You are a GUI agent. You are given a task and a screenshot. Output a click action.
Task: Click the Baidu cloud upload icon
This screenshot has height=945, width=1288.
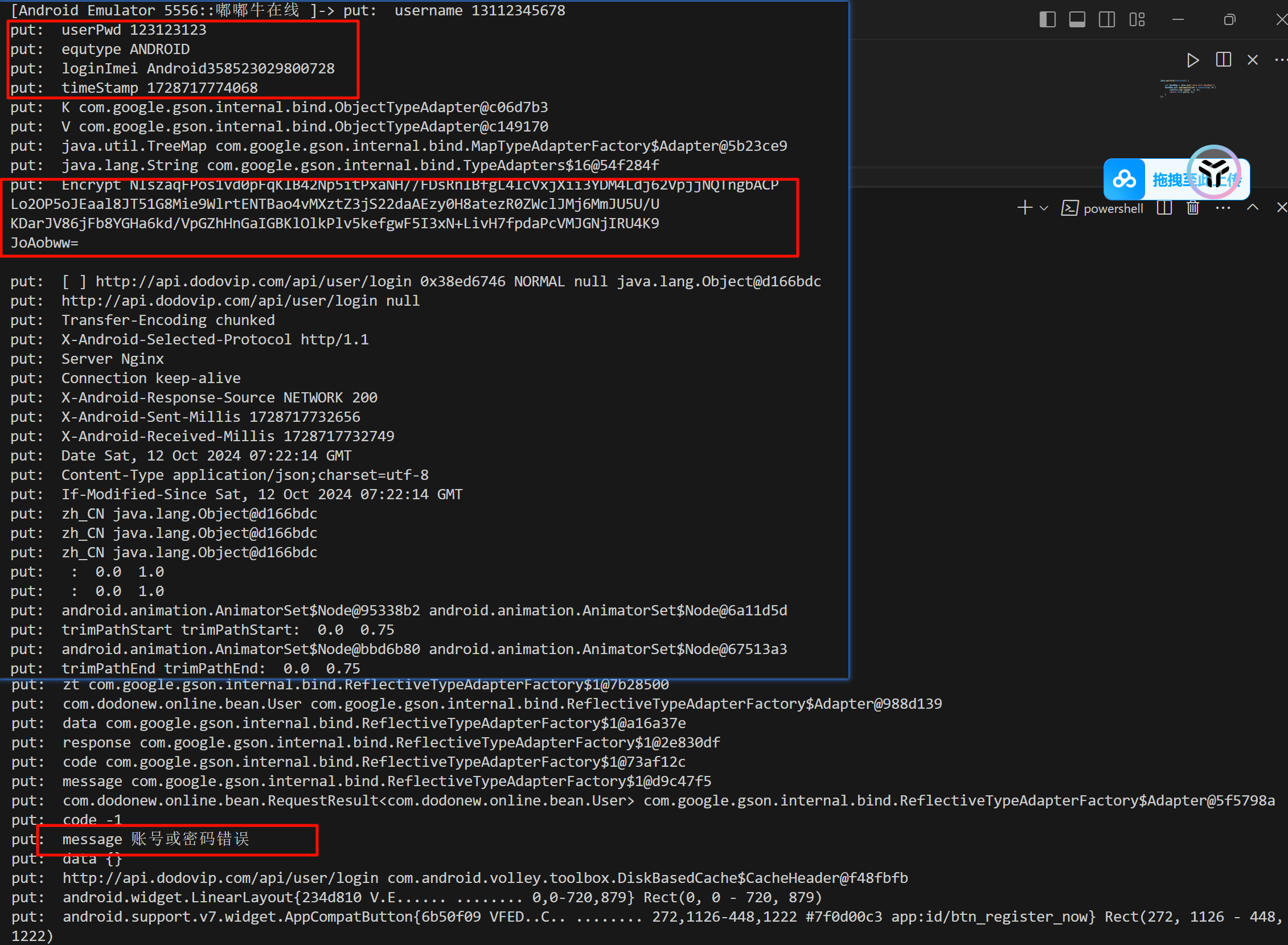(x=1125, y=180)
